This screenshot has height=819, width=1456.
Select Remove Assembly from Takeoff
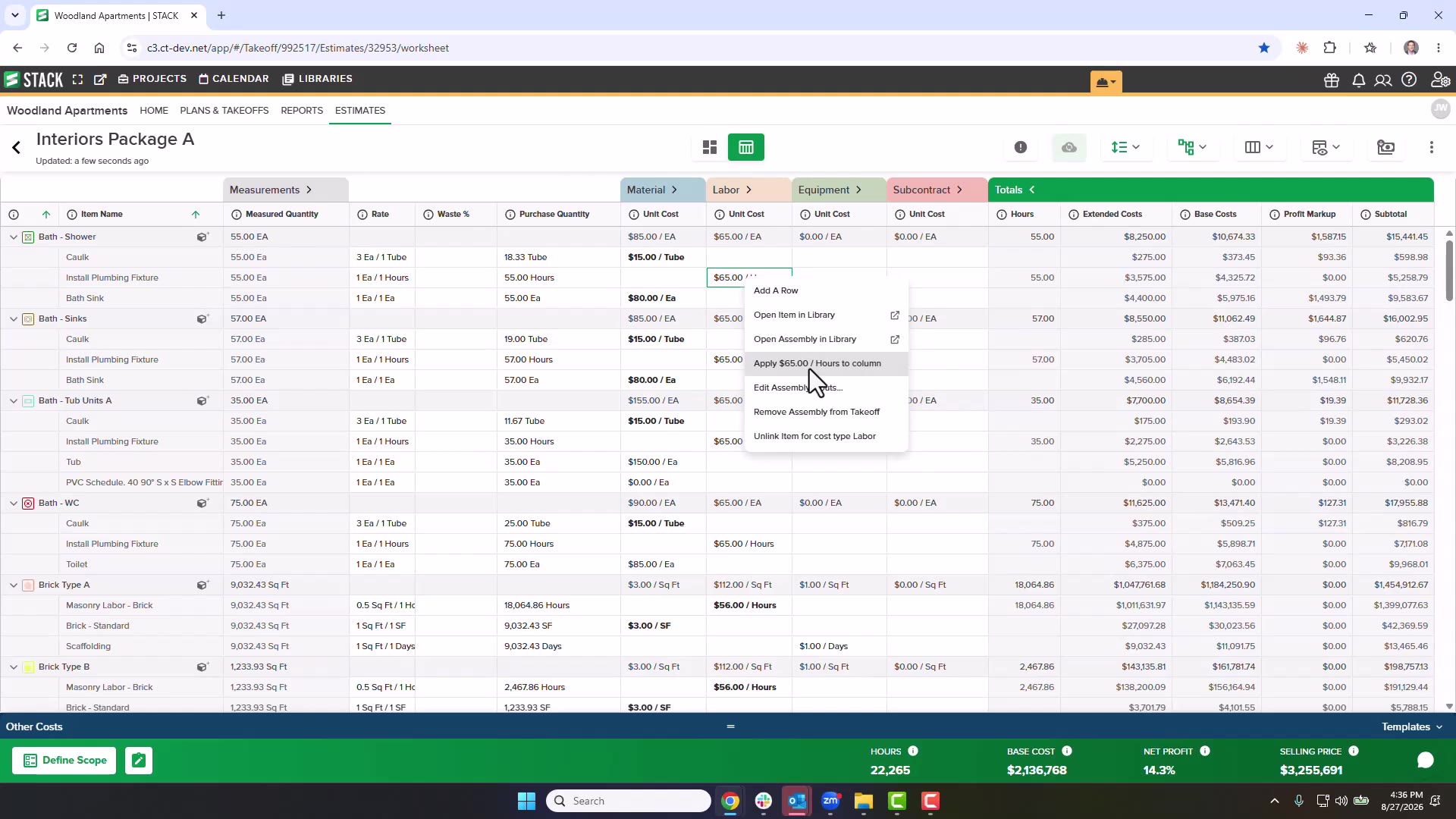[x=827, y=412]
